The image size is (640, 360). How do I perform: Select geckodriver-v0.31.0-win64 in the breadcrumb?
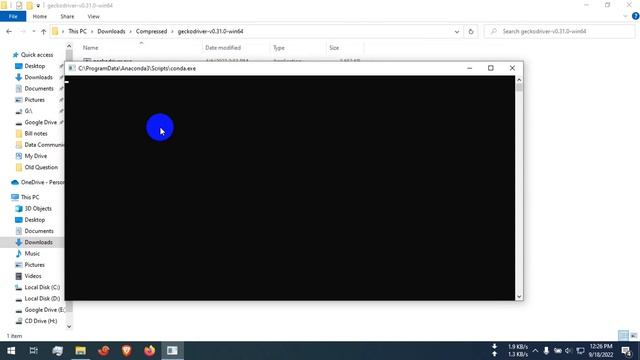click(x=211, y=31)
